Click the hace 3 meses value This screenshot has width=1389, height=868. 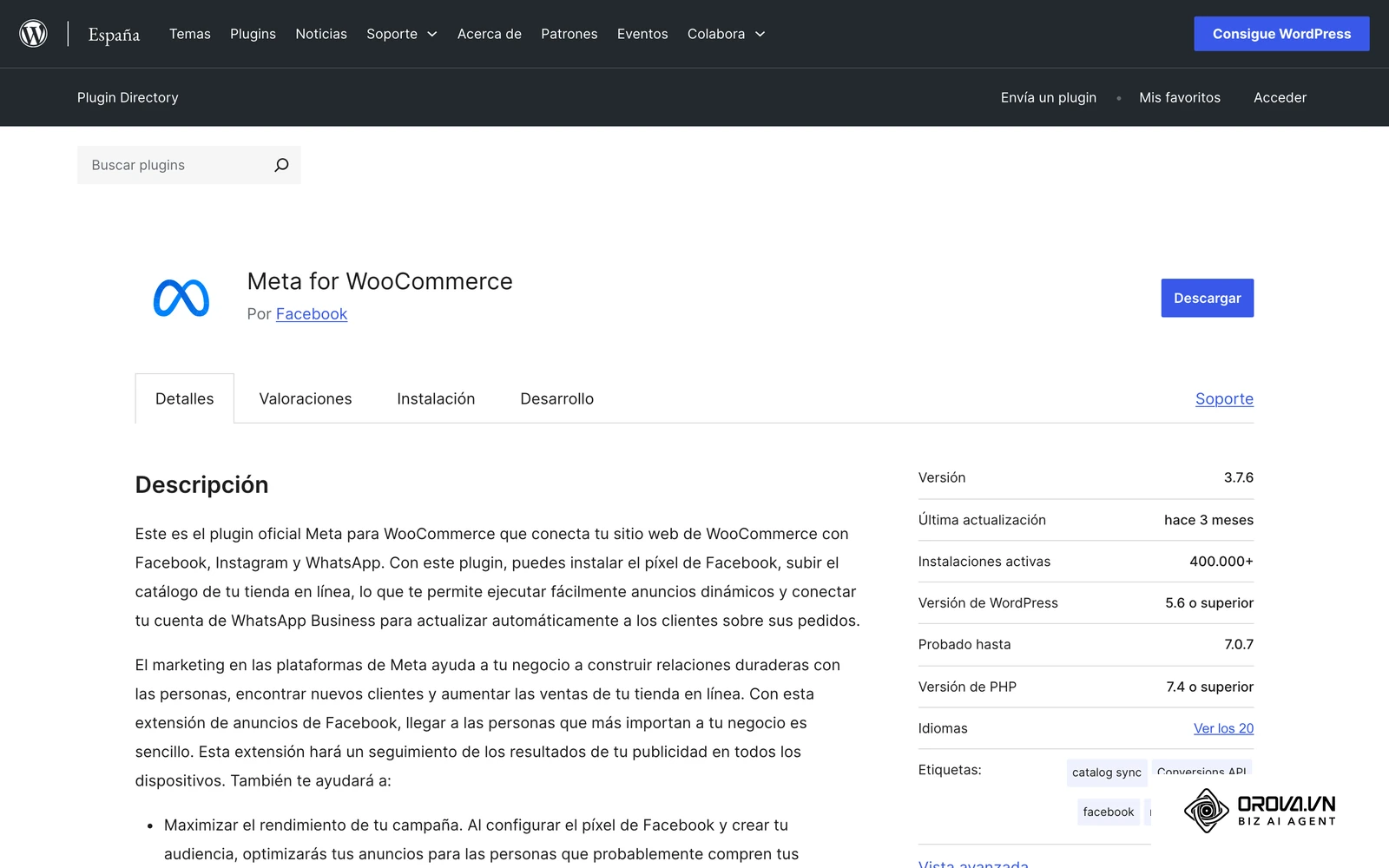point(1208,520)
